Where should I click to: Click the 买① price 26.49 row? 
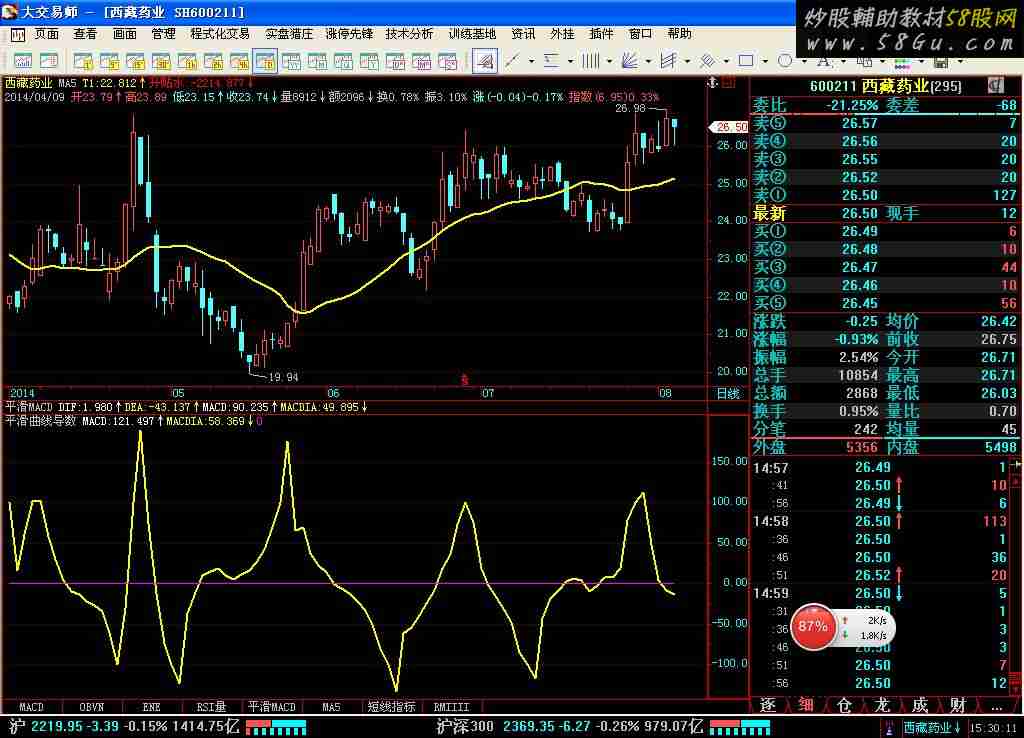tap(885, 231)
